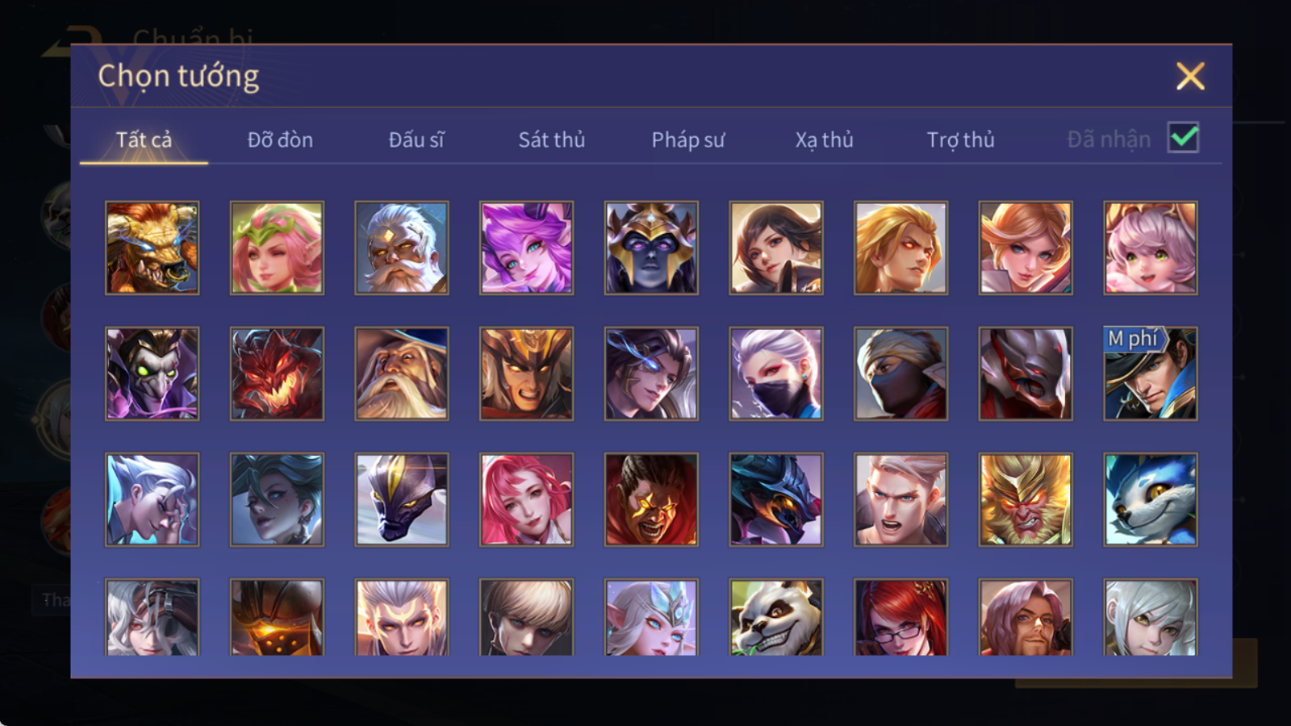Choose the white-haired masked ninja hero
1291x726 pixels.
pyautogui.click(x=776, y=374)
